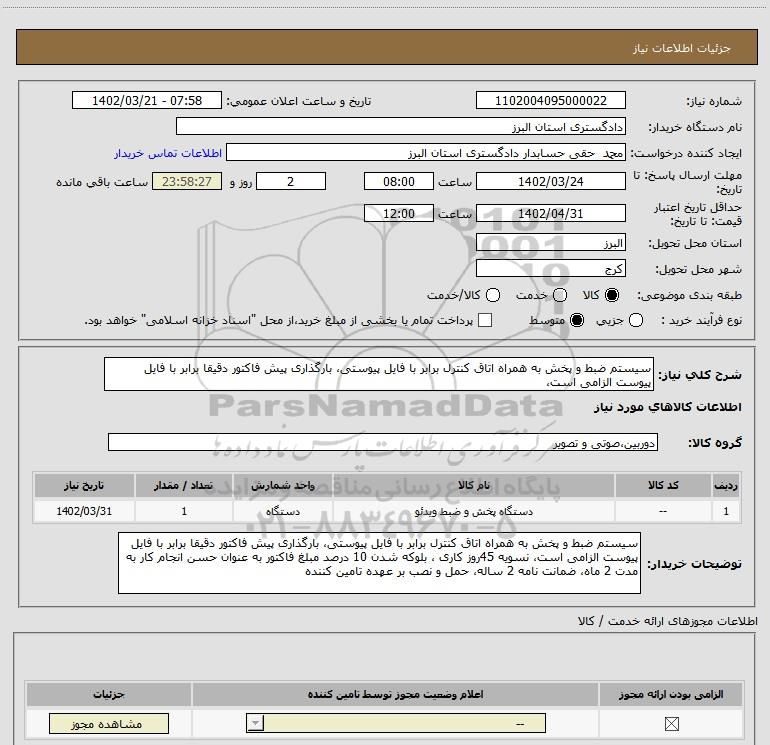Click the need date cell 1402/03/31
The width and height of the screenshot is (770, 745).
point(84,511)
